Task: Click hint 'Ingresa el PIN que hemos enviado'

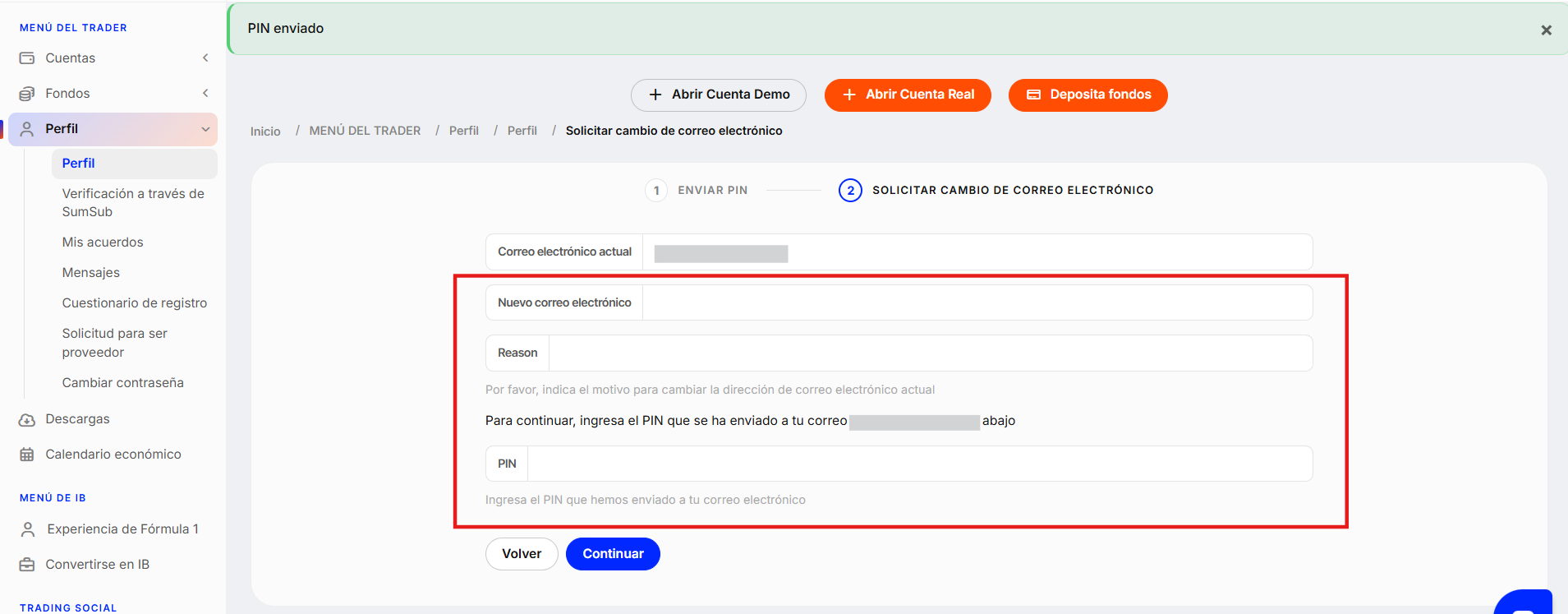Action: (x=646, y=500)
